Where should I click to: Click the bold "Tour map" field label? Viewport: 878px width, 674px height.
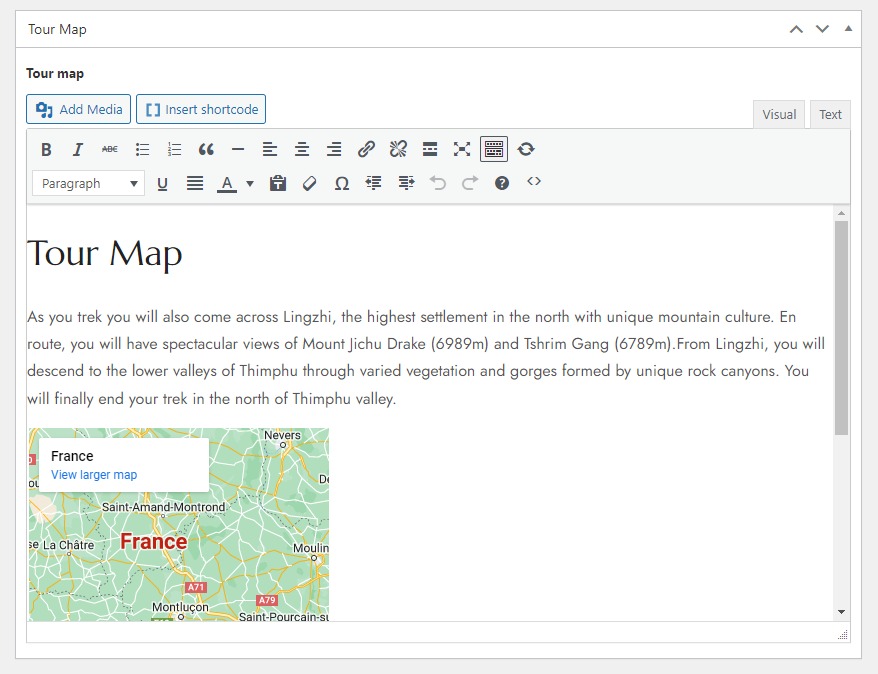pyautogui.click(x=55, y=73)
